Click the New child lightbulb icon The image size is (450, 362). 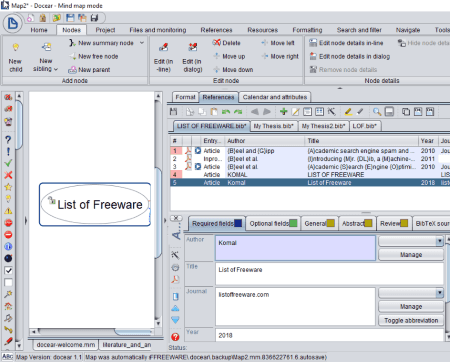(x=15, y=47)
